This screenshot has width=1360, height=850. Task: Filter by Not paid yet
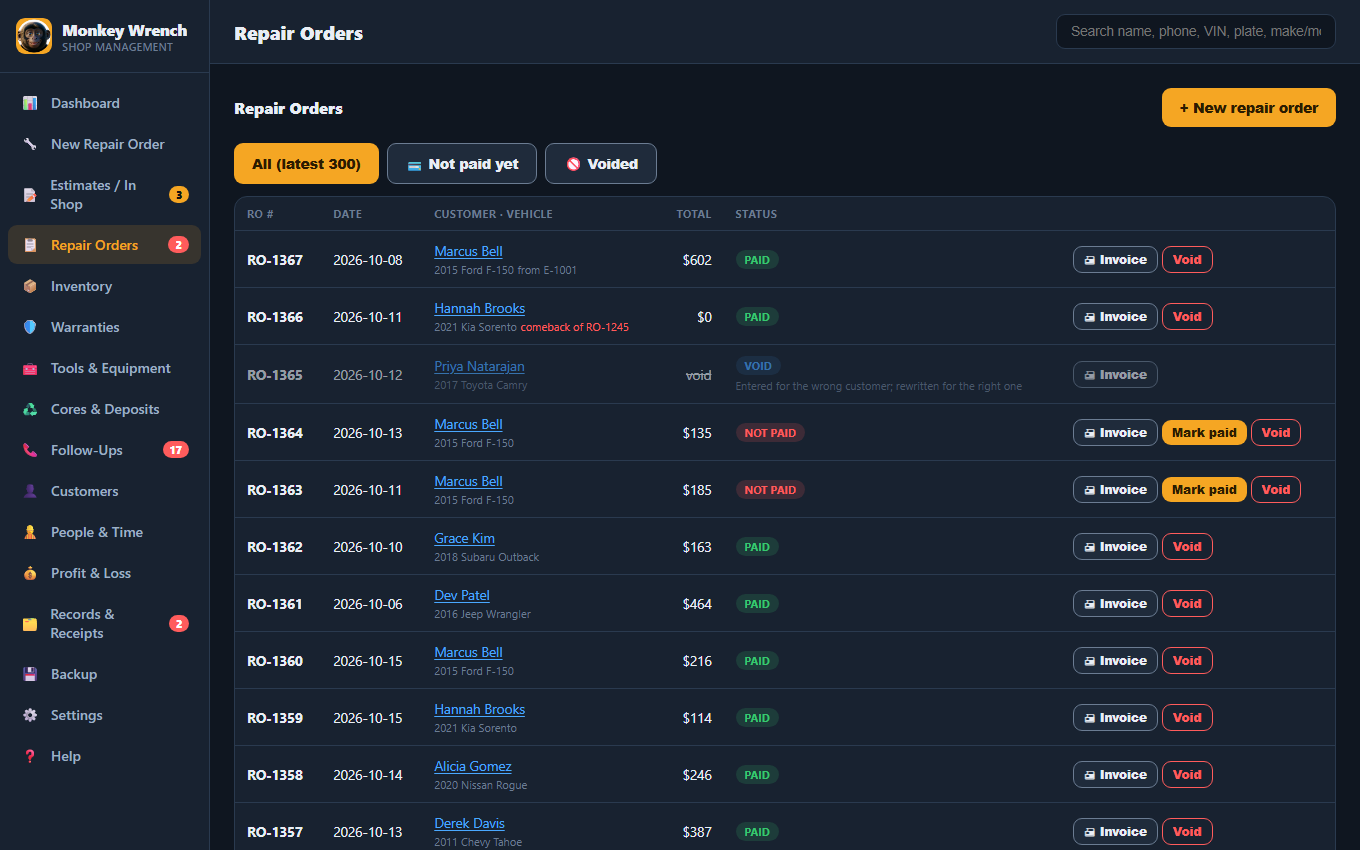[462, 164]
